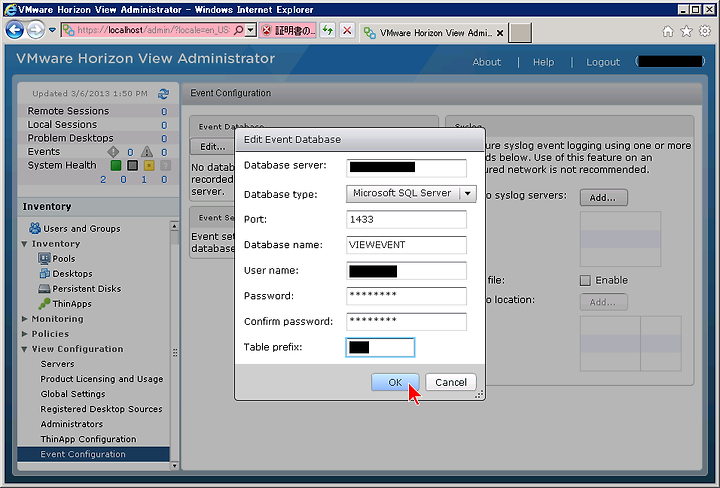Click the Help link in header
720x488 pixels.
tap(544, 62)
